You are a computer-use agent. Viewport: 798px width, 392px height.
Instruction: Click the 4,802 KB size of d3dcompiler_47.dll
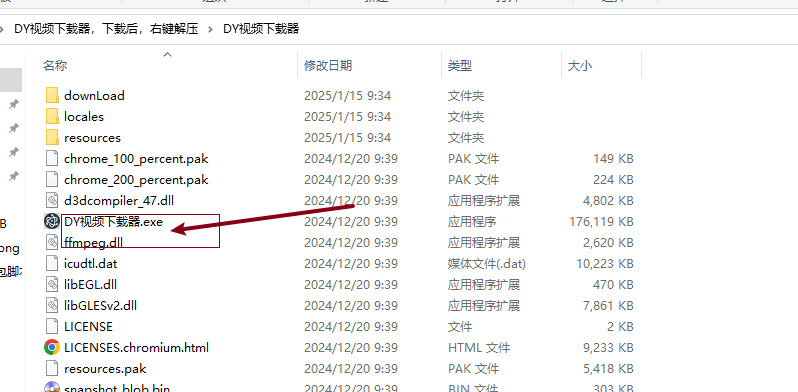608,201
